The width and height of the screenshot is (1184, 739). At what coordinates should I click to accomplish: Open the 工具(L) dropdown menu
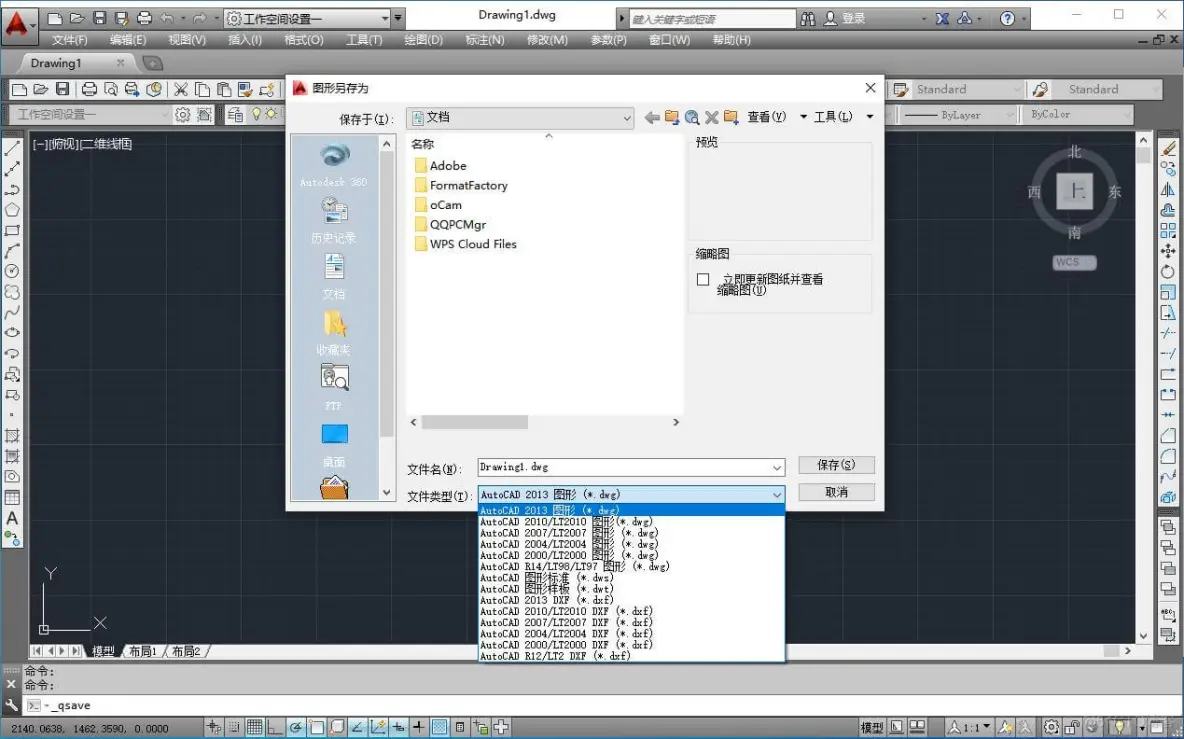842,117
